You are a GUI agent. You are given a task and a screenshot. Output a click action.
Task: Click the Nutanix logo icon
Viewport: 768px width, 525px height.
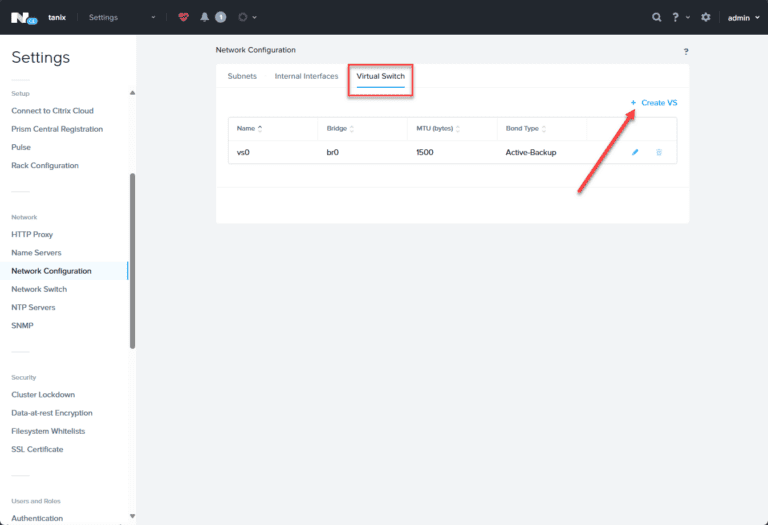click(24, 18)
